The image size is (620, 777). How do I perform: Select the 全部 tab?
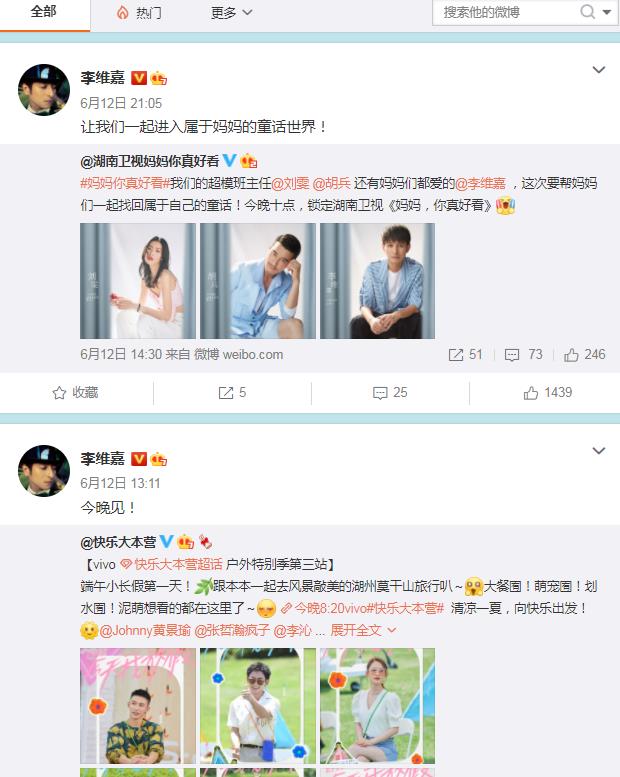(x=44, y=11)
